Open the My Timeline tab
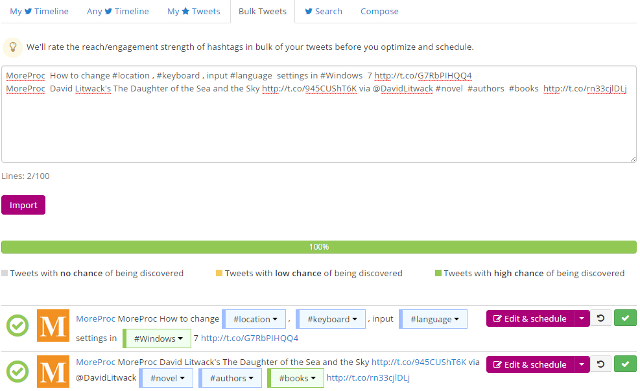Viewport: 640px width, 391px height. coord(39,11)
